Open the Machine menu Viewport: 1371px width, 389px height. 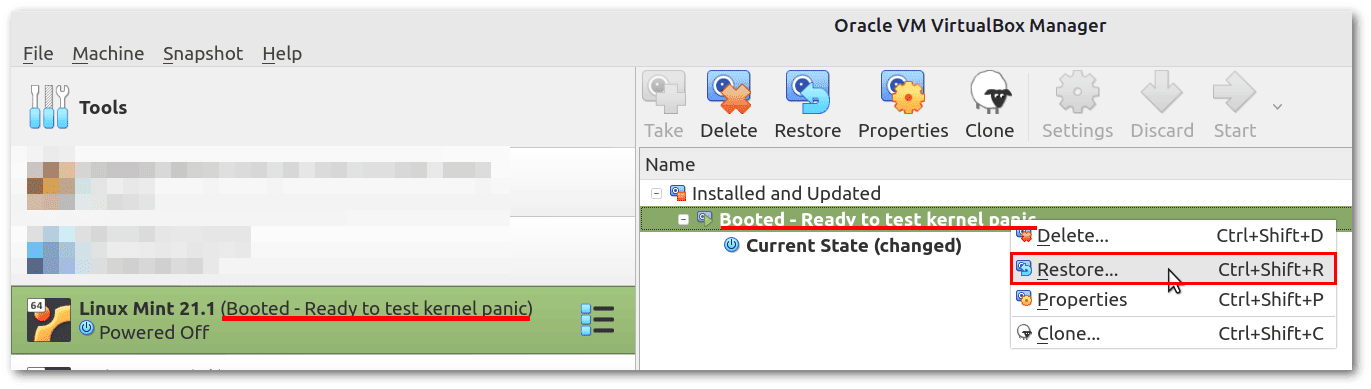108,53
